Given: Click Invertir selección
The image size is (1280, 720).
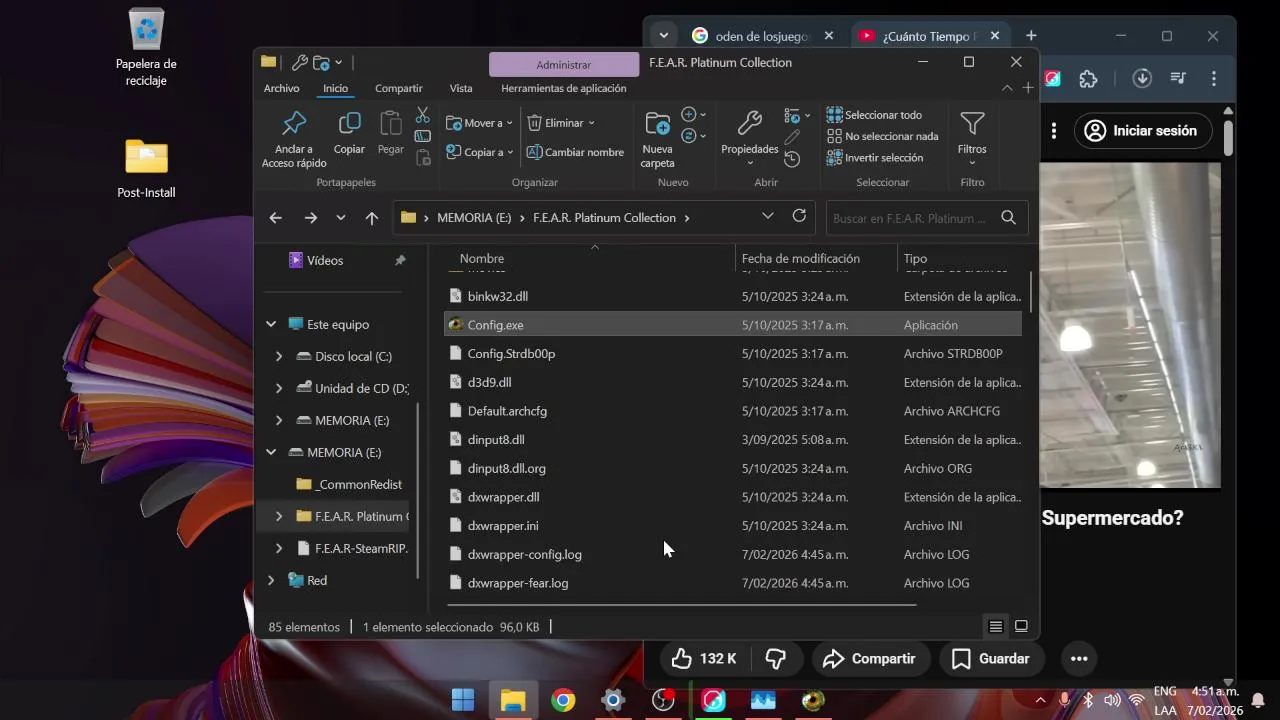Looking at the screenshot, I should pos(875,158).
